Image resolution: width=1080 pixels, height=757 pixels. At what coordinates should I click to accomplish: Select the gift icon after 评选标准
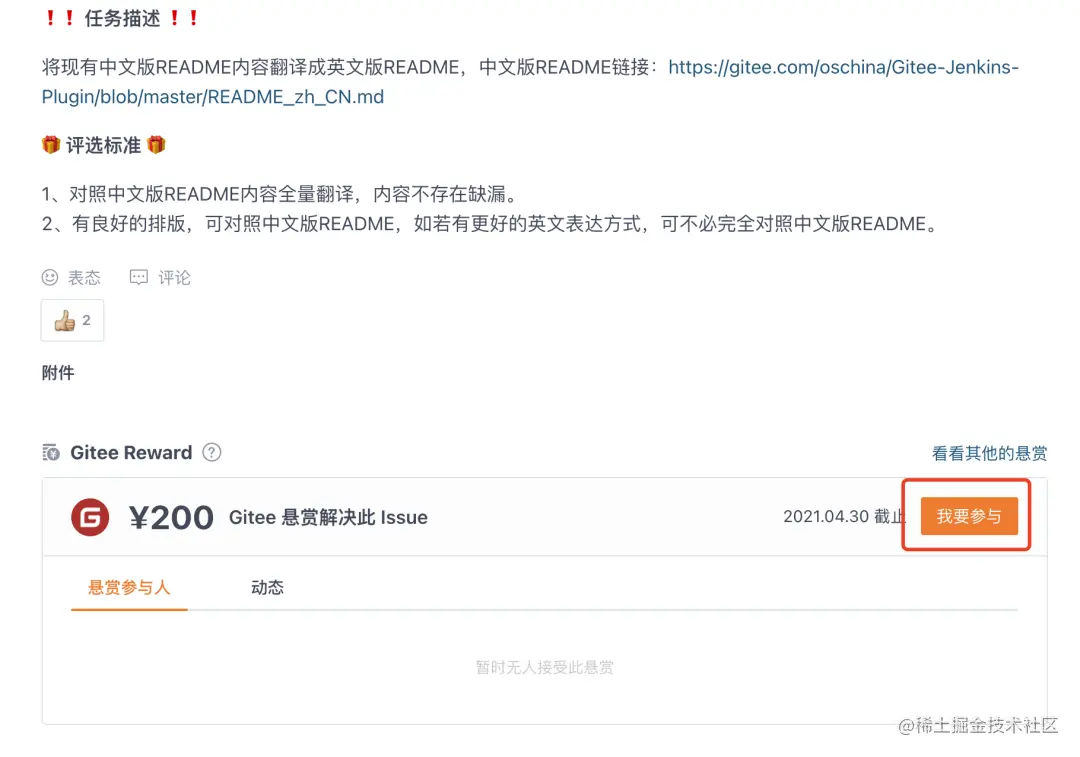[x=157, y=144]
